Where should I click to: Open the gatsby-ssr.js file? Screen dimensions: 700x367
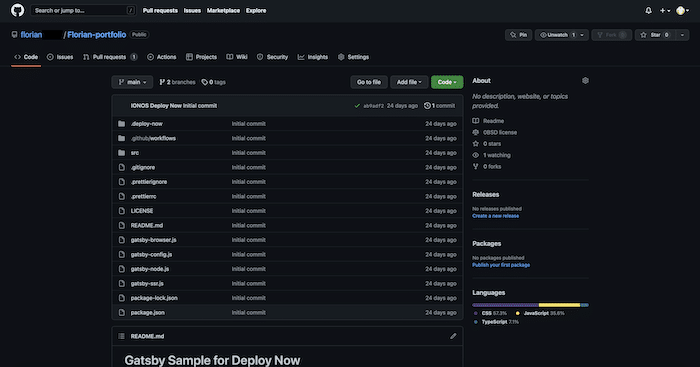pyautogui.click(x=147, y=284)
